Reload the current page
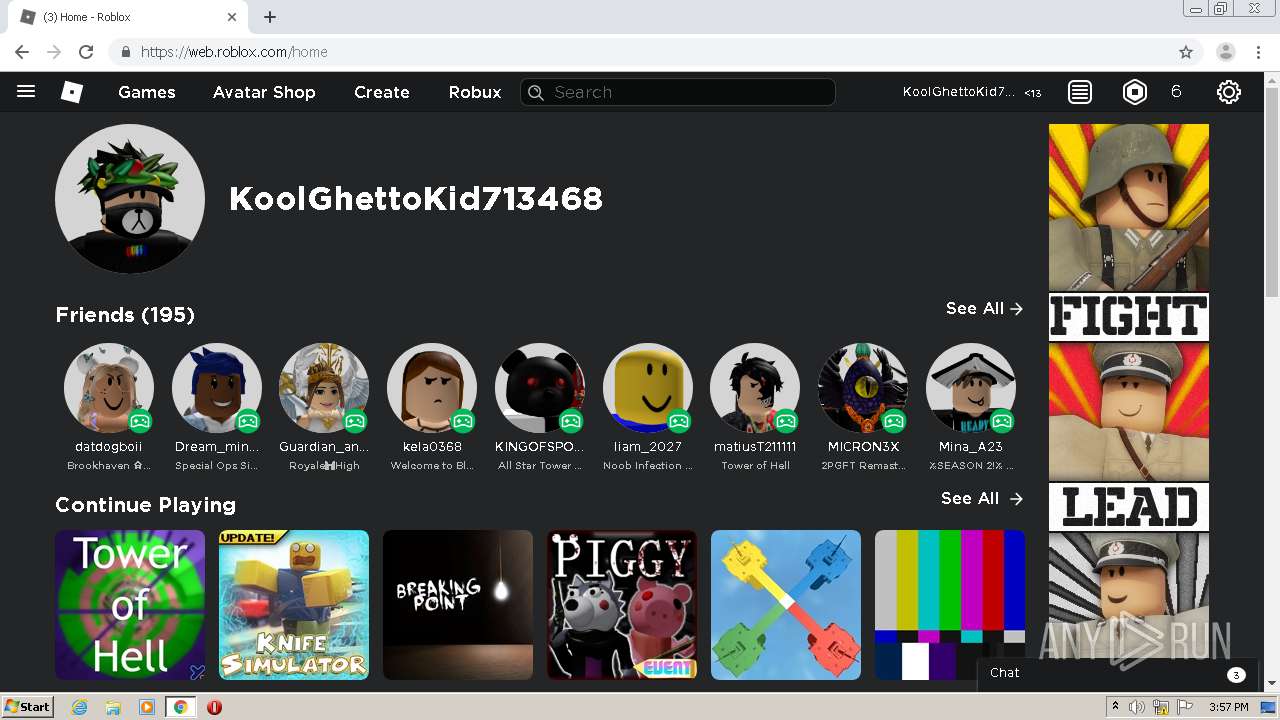 [86, 52]
